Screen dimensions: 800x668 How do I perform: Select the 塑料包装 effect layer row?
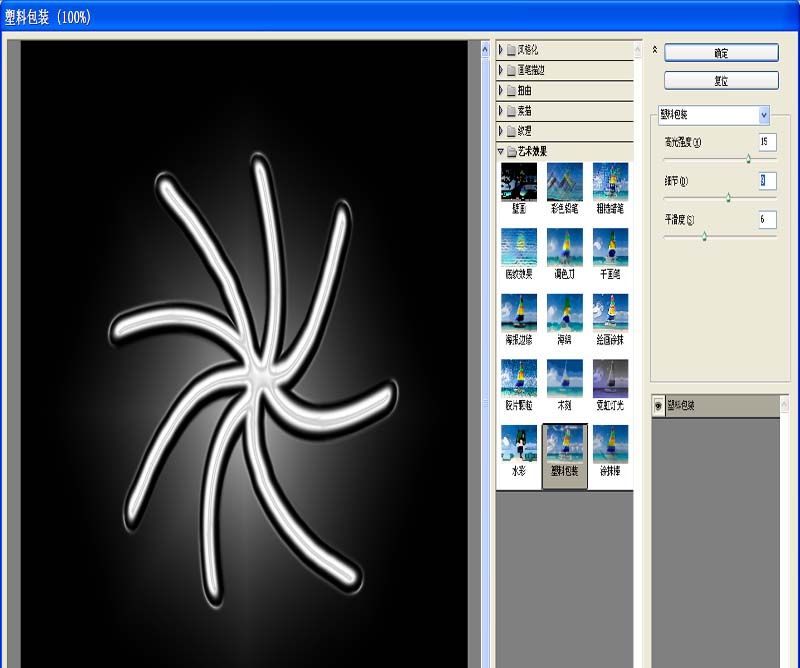(716, 406)
